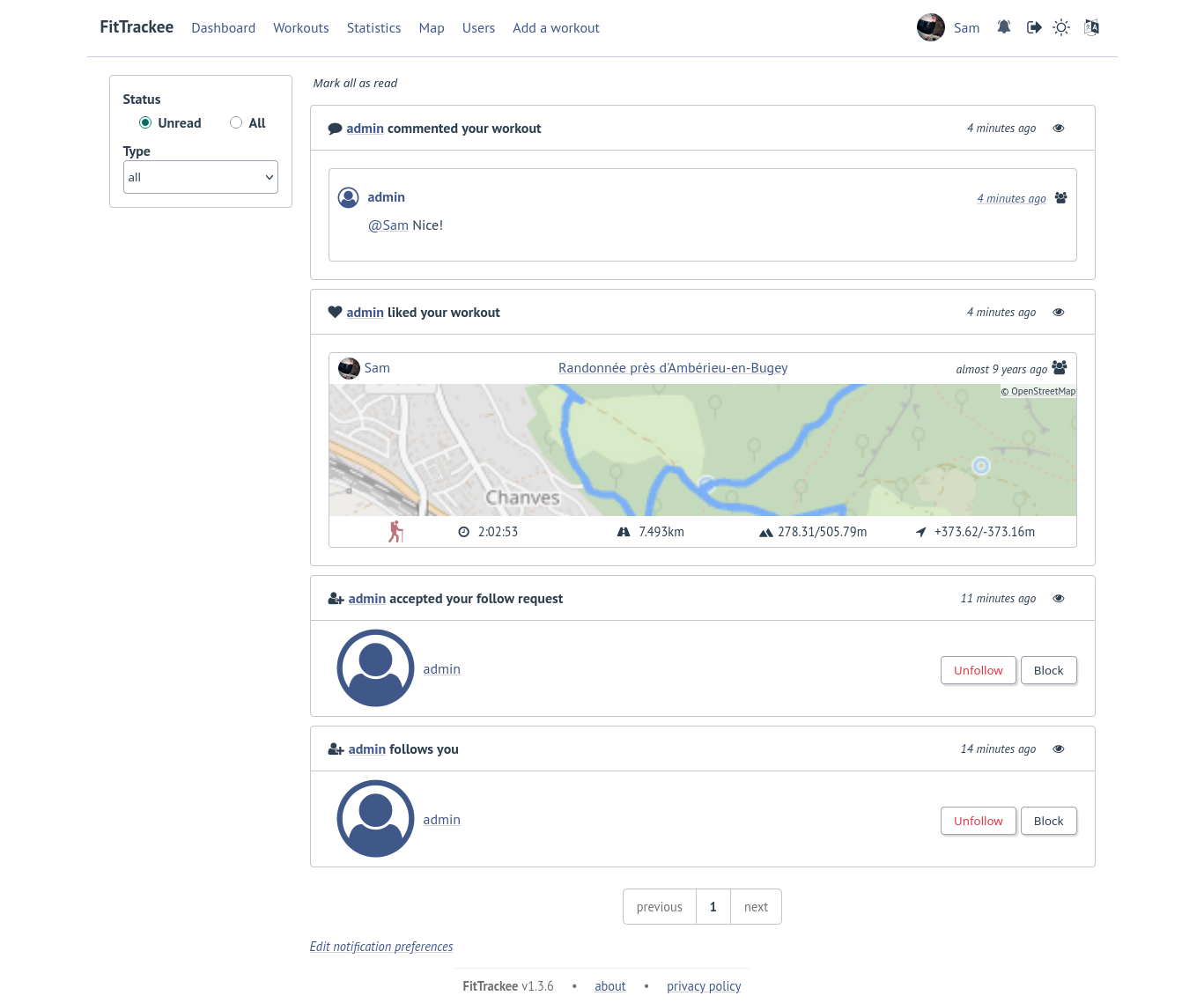Unfollow admin in the follow request card
The width and height of the screenshot is (1204, 1003).
(x=979, y=670)
